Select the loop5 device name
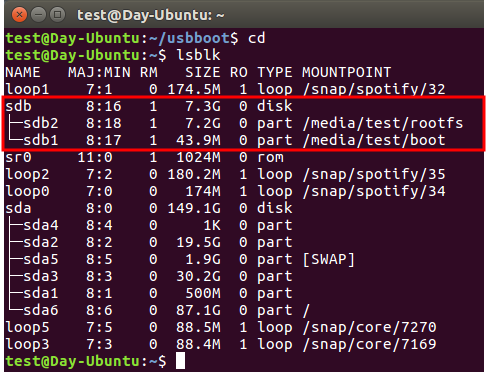Screen dimensions: 487x373 27,327
